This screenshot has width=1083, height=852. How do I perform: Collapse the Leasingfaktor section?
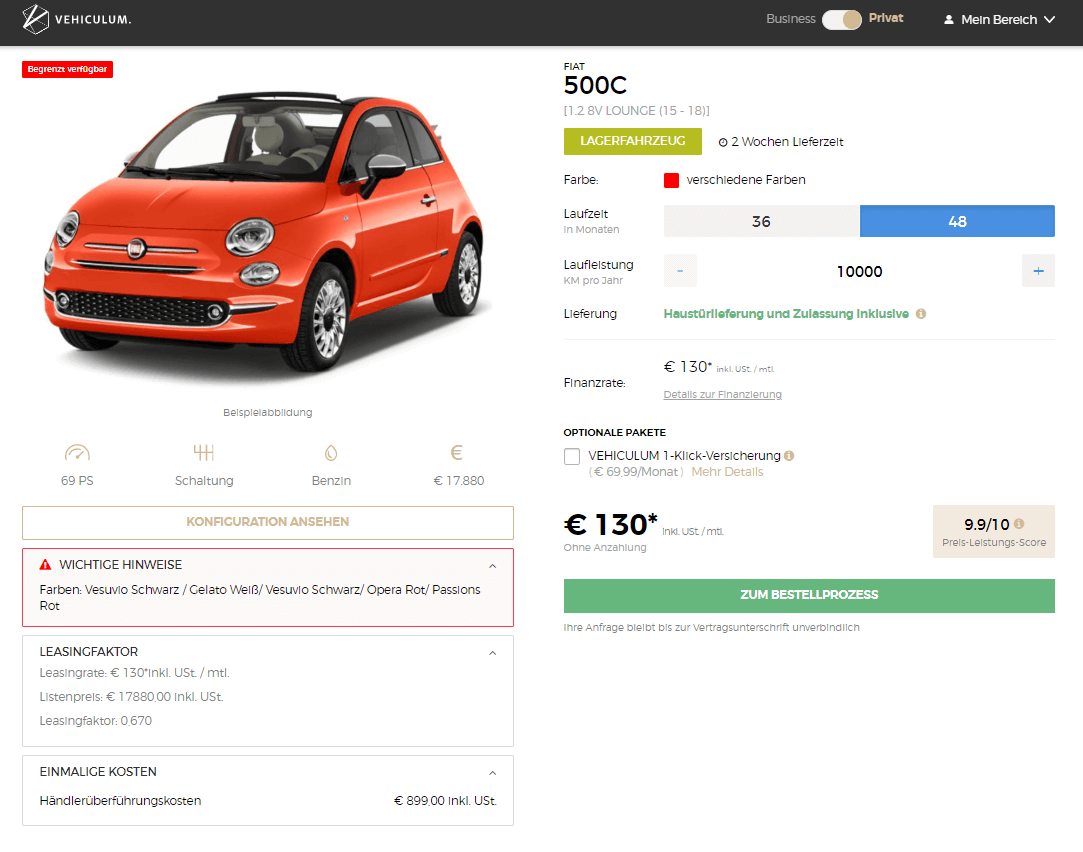click(x=492, y=653)
